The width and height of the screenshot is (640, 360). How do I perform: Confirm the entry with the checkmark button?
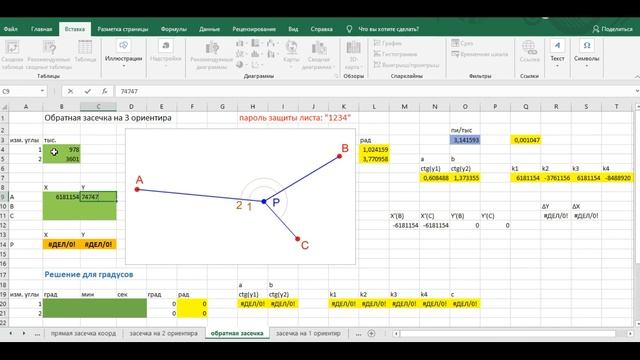pos(87,91)
